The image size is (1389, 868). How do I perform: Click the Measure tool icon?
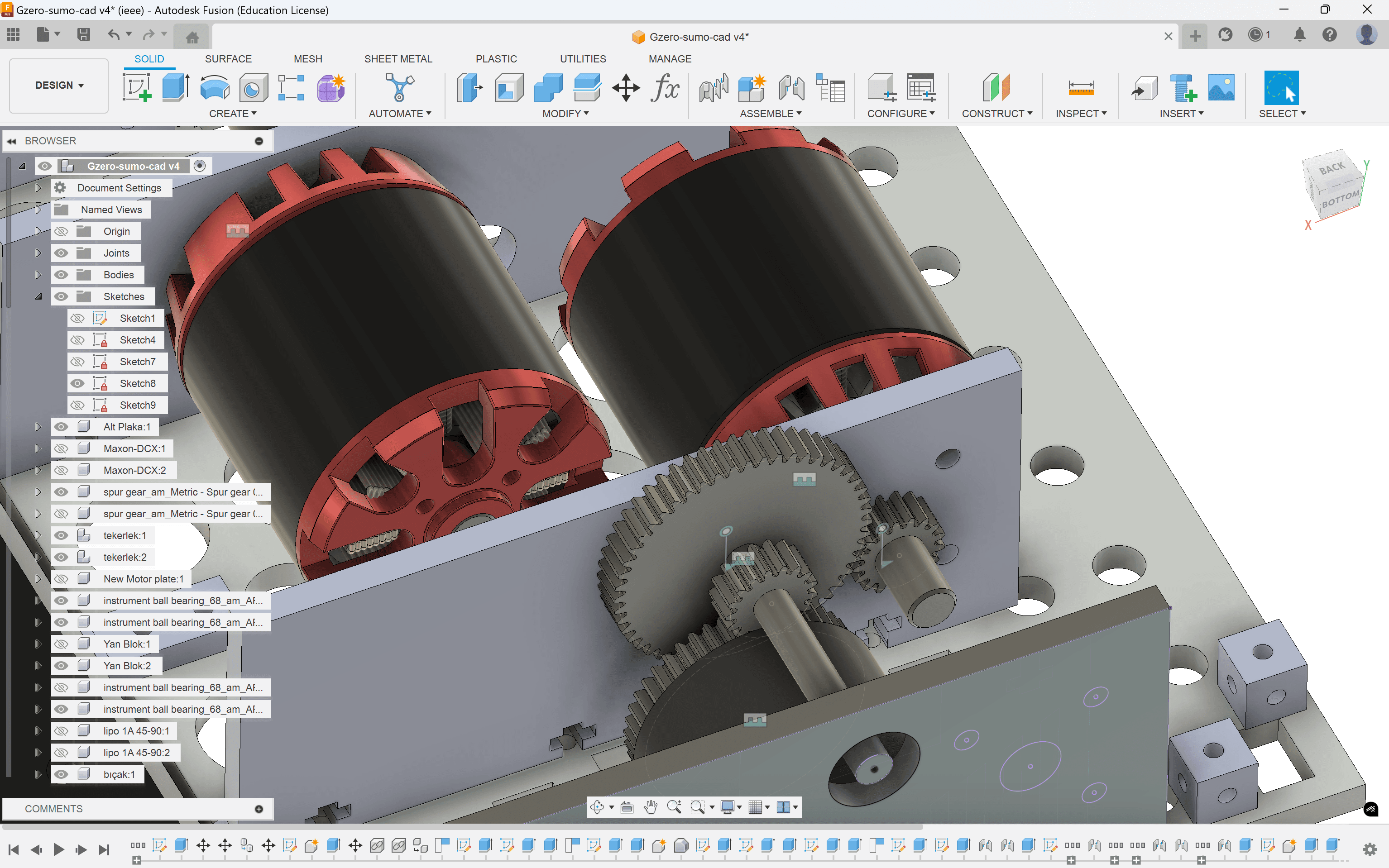1081,88
